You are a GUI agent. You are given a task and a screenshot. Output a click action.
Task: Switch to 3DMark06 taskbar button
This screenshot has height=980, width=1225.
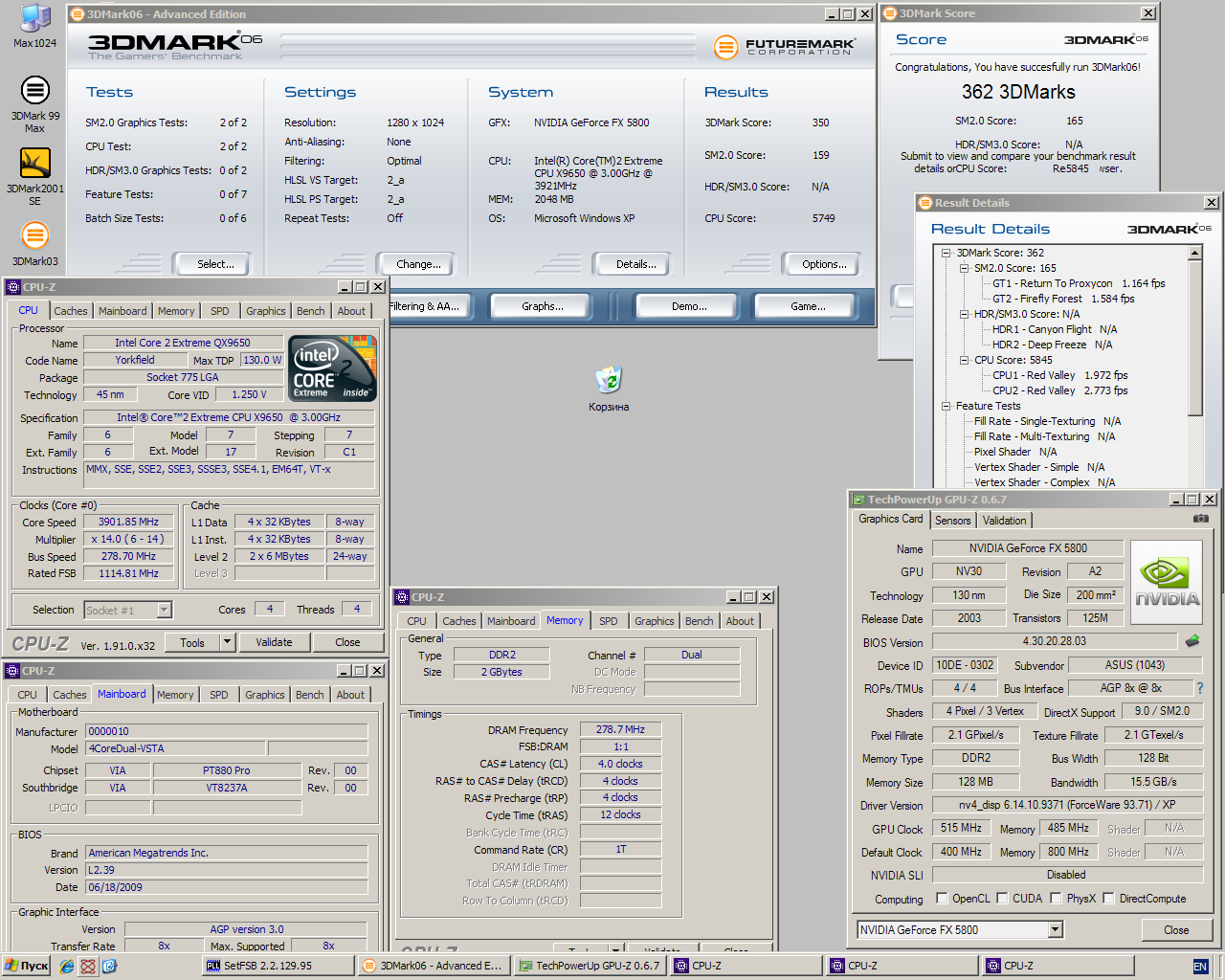point(434,966)
